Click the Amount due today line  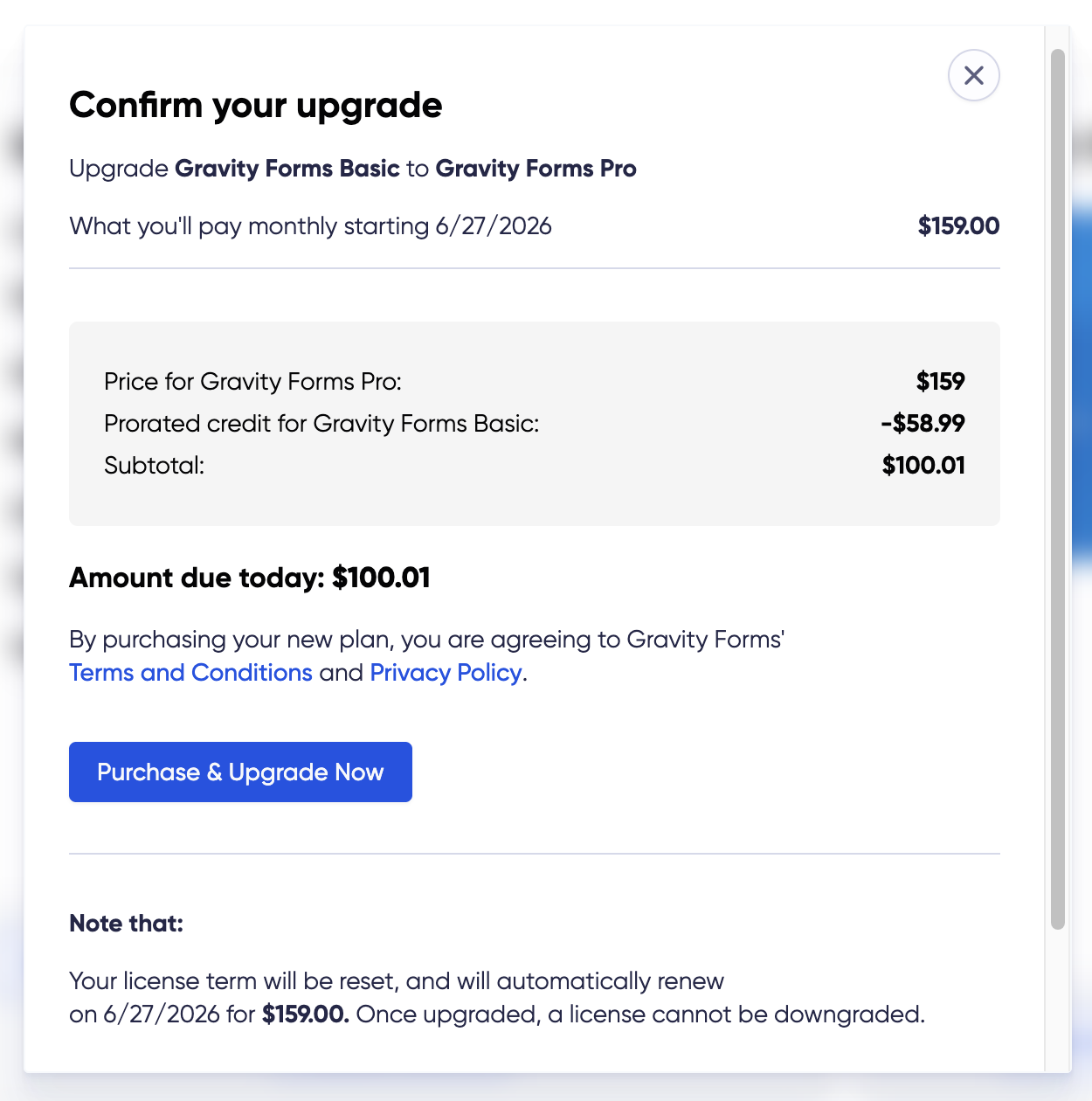click(249, 578)
